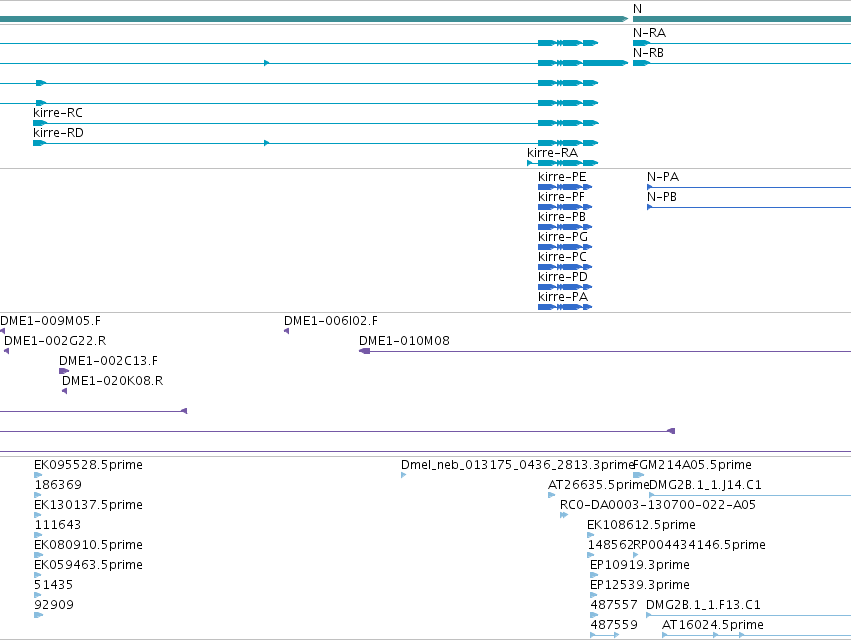
Task: Select the N gene label
Action: pos(637,9)
